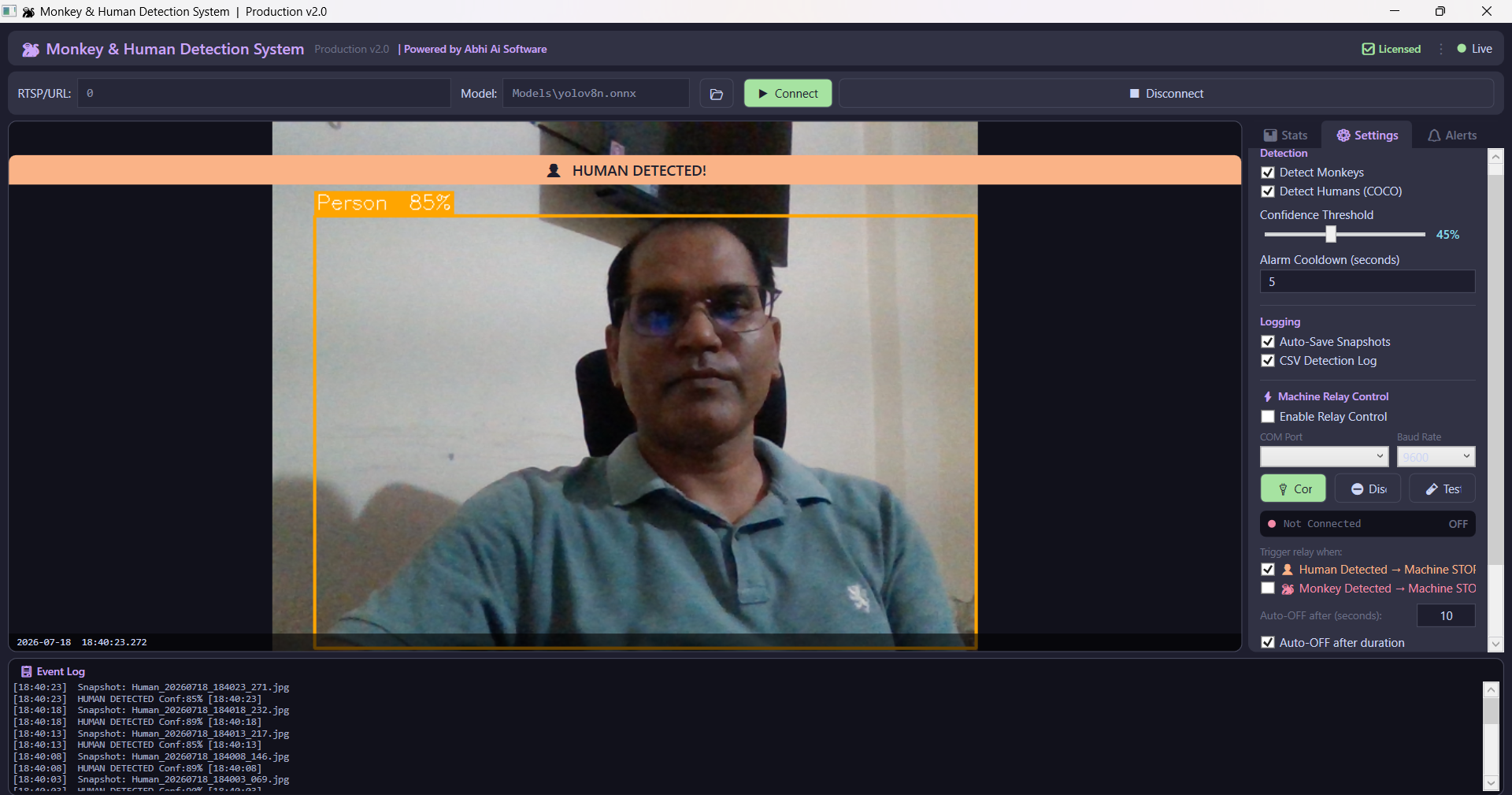1512x795 pixels.
Task: Adjust the Confidence Threshold slider handle
Action: (x=1331, y=234)
